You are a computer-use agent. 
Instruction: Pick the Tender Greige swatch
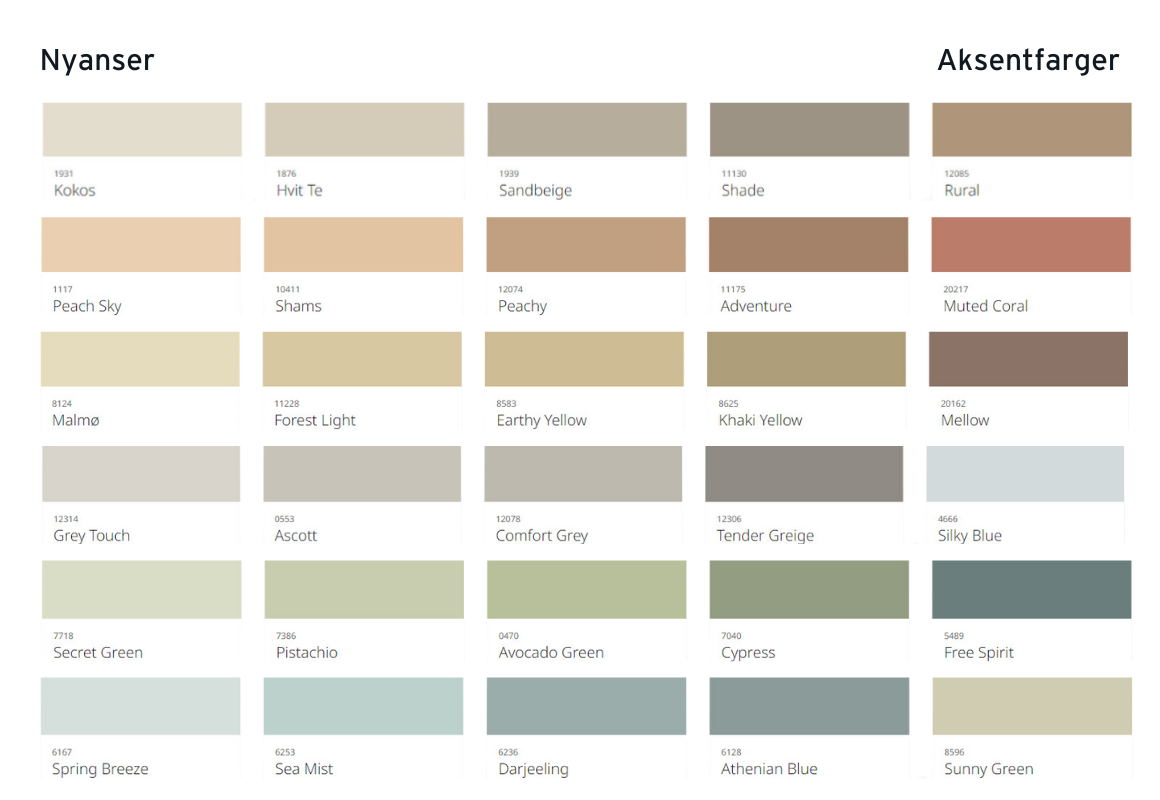(804, 474)
